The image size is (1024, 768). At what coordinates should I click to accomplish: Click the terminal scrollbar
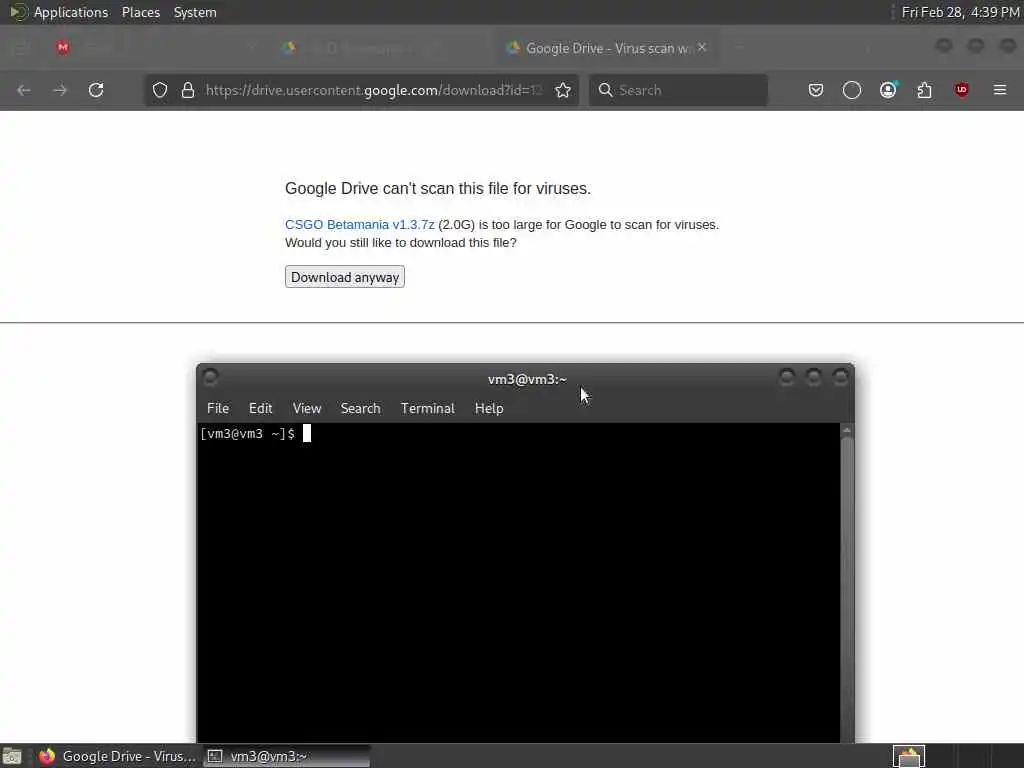[x=847, y=588]
